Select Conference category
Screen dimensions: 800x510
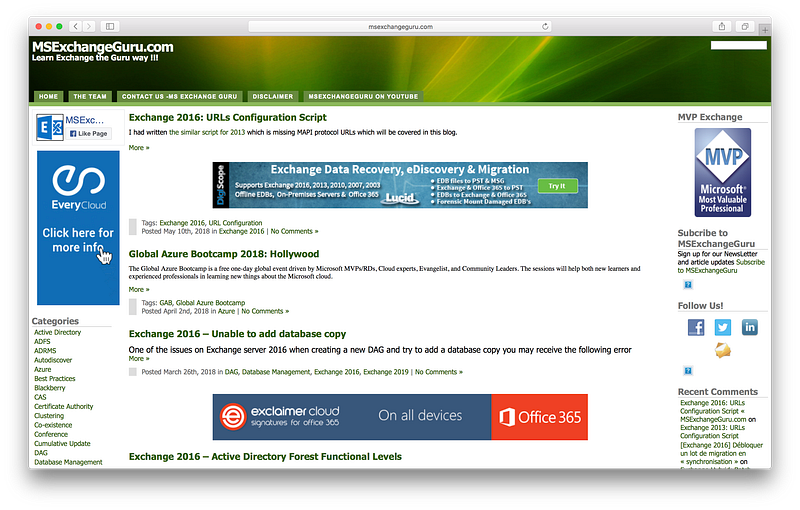[51, 434]
